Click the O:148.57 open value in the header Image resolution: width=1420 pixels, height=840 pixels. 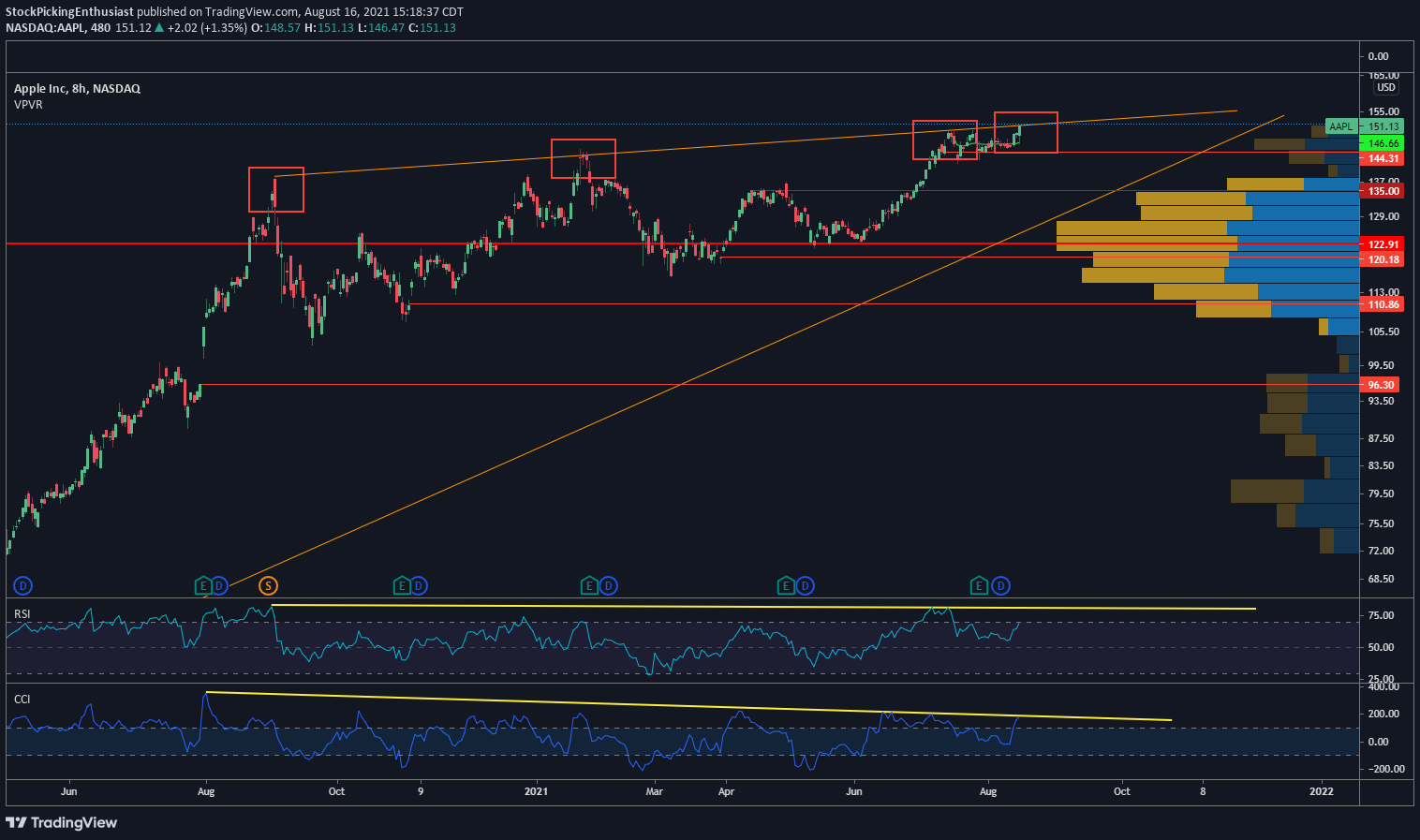click(275, 28)
